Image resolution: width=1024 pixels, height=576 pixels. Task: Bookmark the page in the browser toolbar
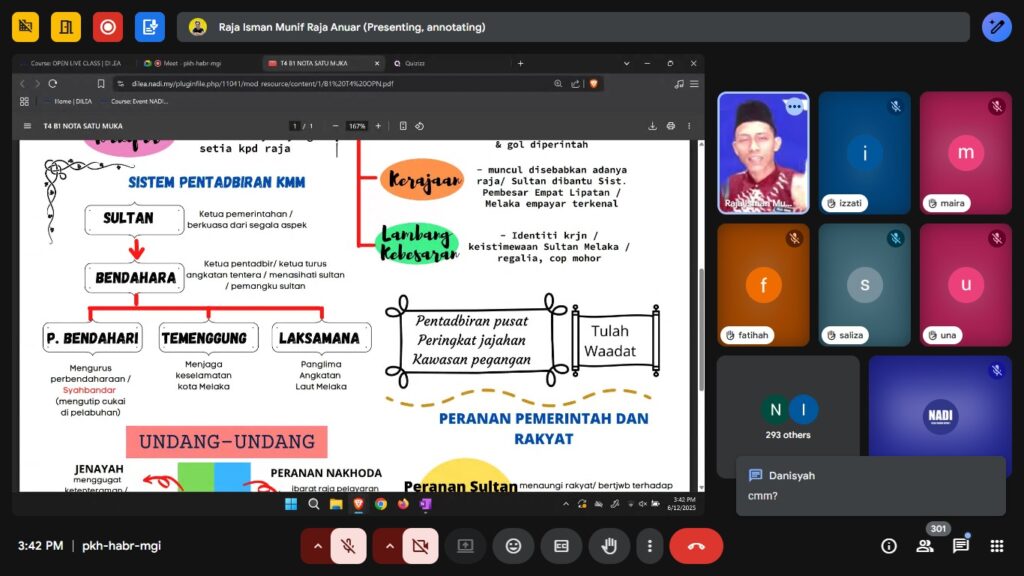pos(101,84)
